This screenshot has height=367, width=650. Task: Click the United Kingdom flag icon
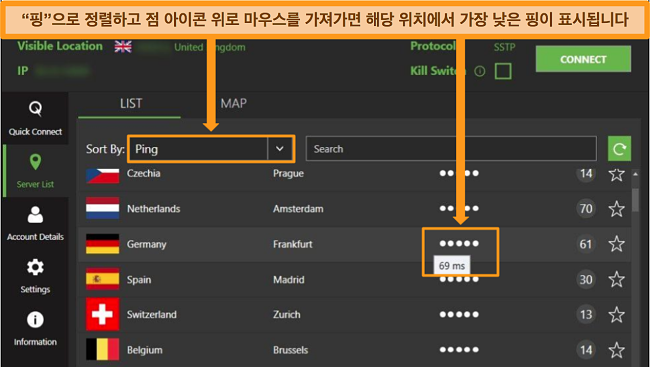pyautogui.click(x=123, y=47)
